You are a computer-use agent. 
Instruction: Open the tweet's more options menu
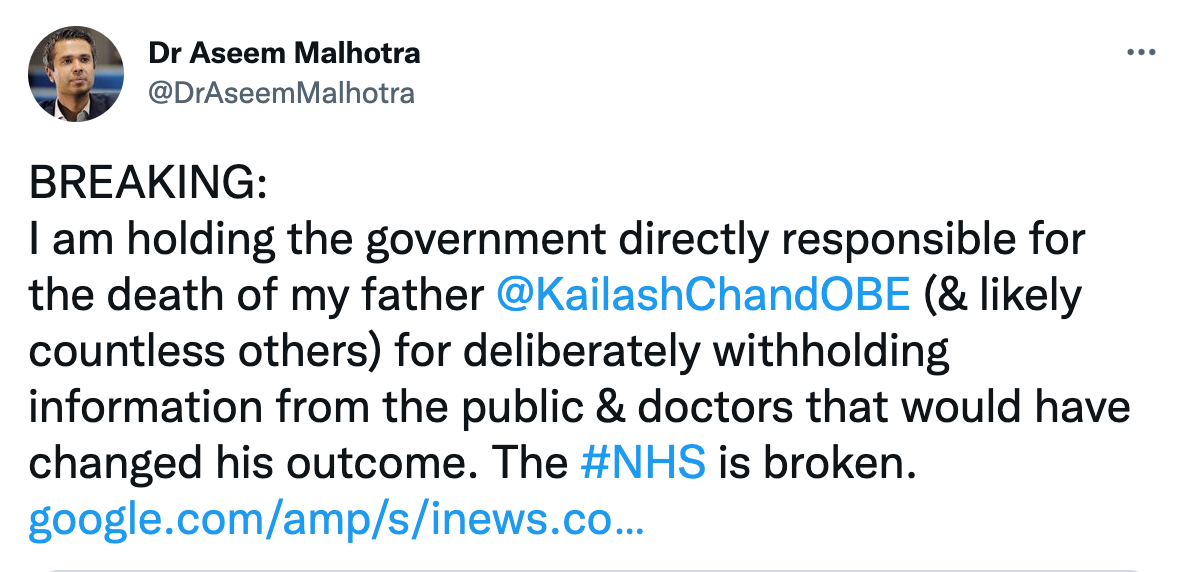coord(1140,53)
